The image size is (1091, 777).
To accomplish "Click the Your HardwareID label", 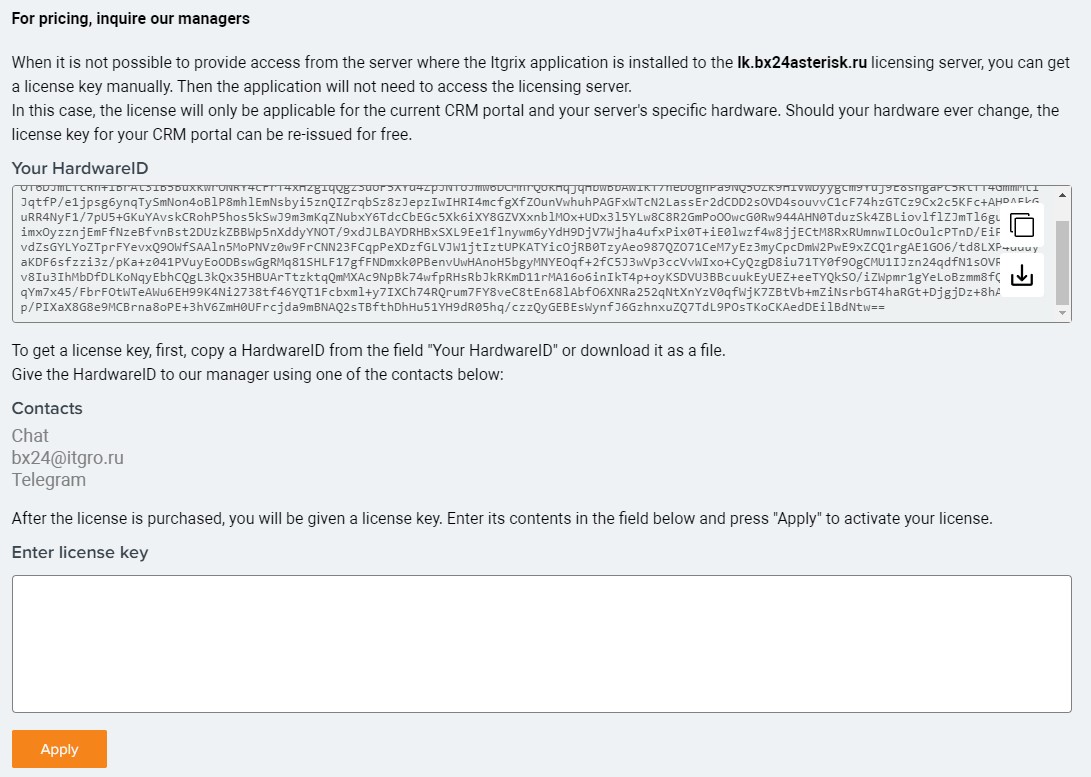I will tap(80, 168).
